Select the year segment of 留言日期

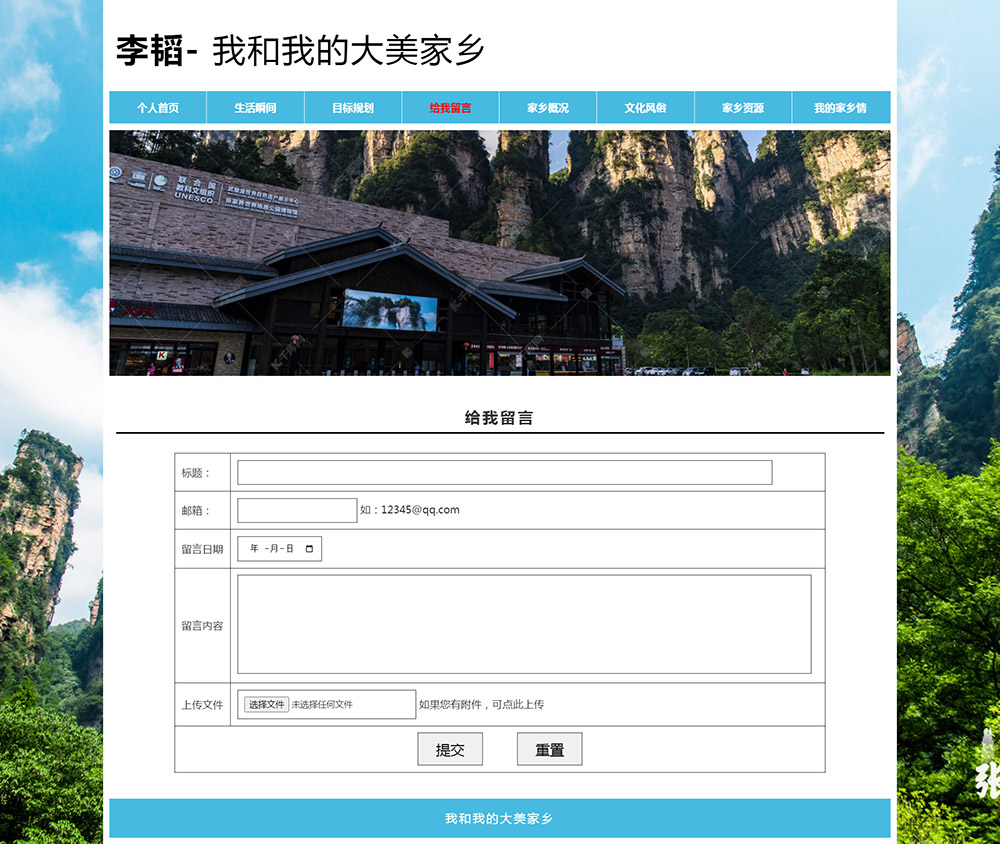[x=254, y=549]
